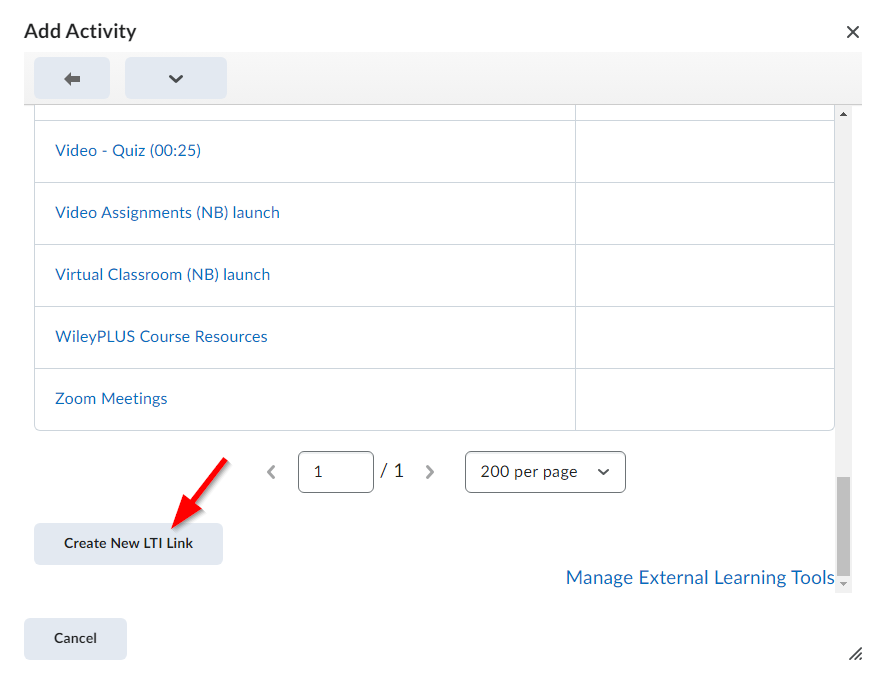The width and height of the screenshot is (887, 683).
Task: Go to the next page chevron
Action: pyautogui.click(x=430, y=472)
